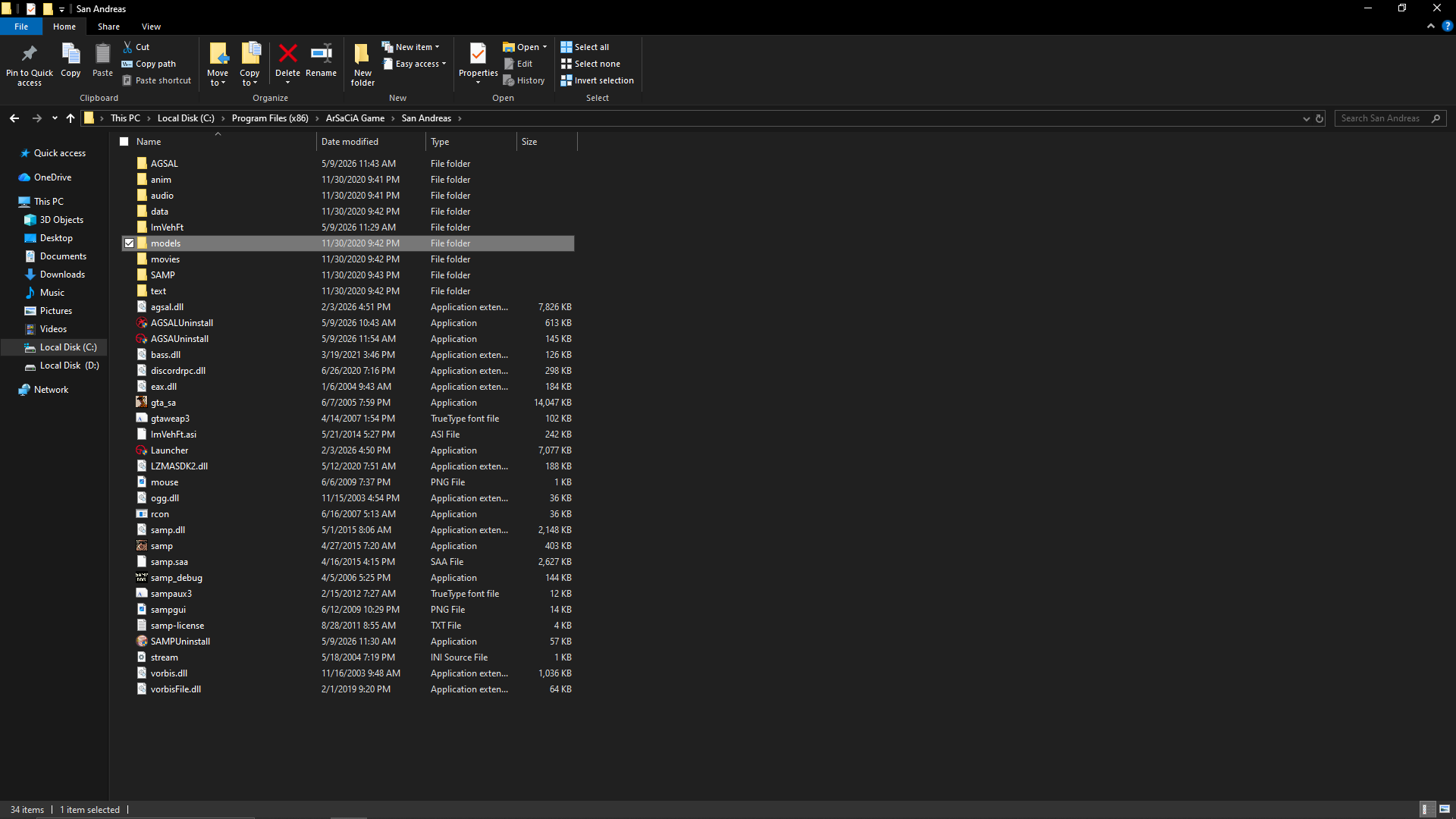The height and width of the screenshot is (819, 1456).
Task: Select the ImVehFt.asi file
Action: tap(173, 435)
